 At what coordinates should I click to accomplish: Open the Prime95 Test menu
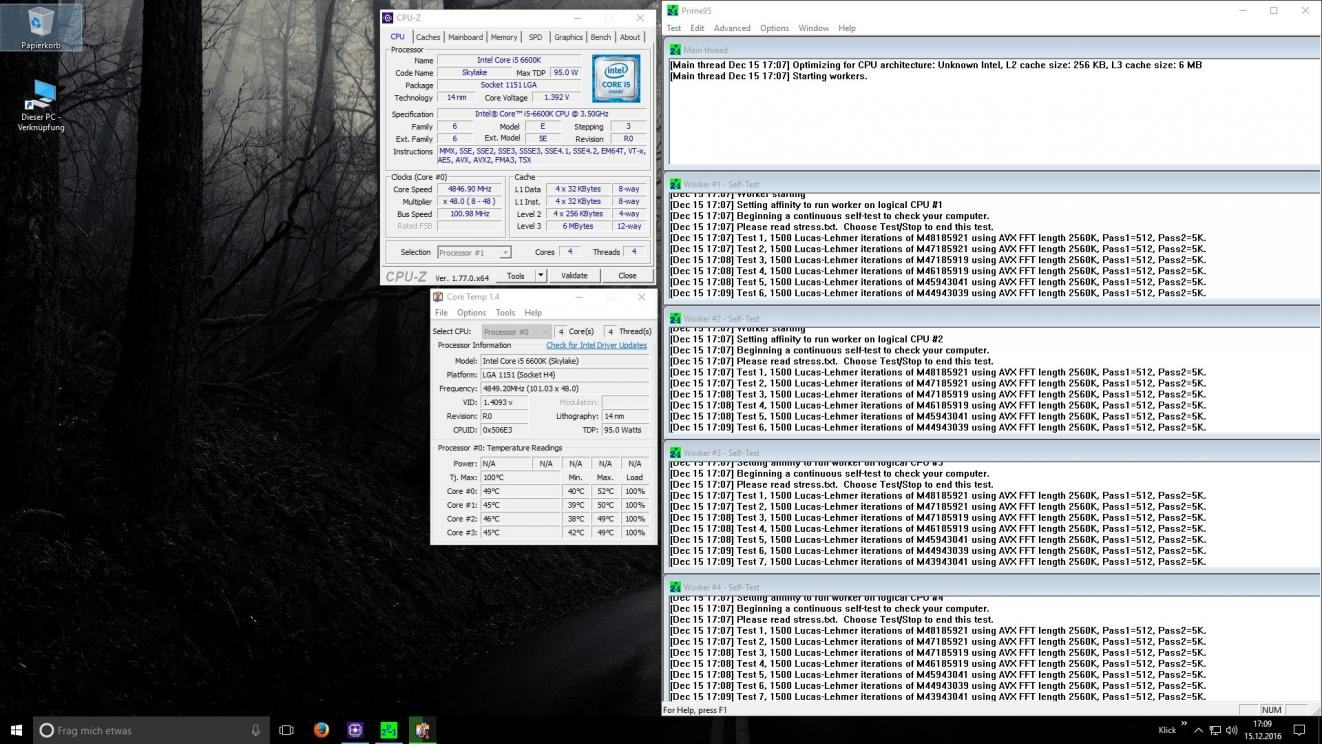click(674, 28)
